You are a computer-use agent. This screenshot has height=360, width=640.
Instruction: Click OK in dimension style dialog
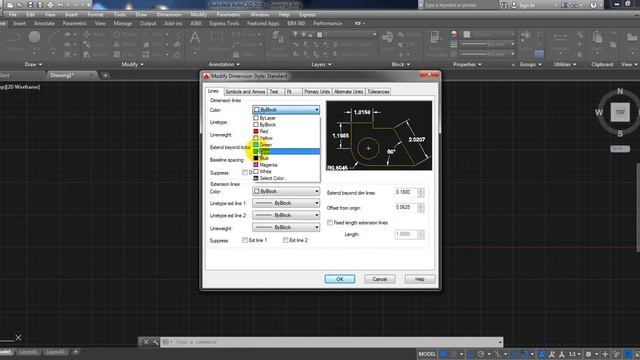[340, 279]
